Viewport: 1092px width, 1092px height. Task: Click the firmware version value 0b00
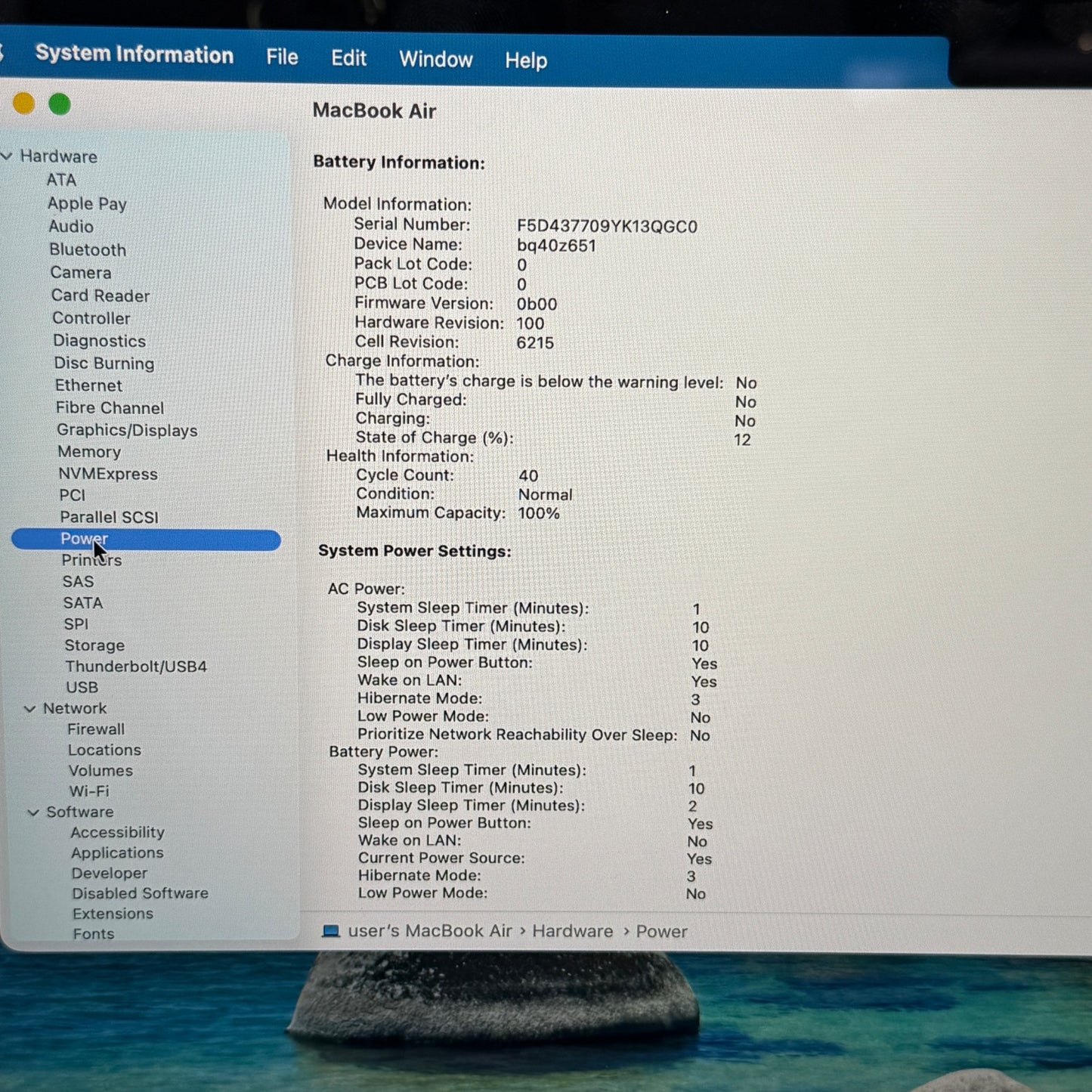pyautogui.click(x=537, y=305)
